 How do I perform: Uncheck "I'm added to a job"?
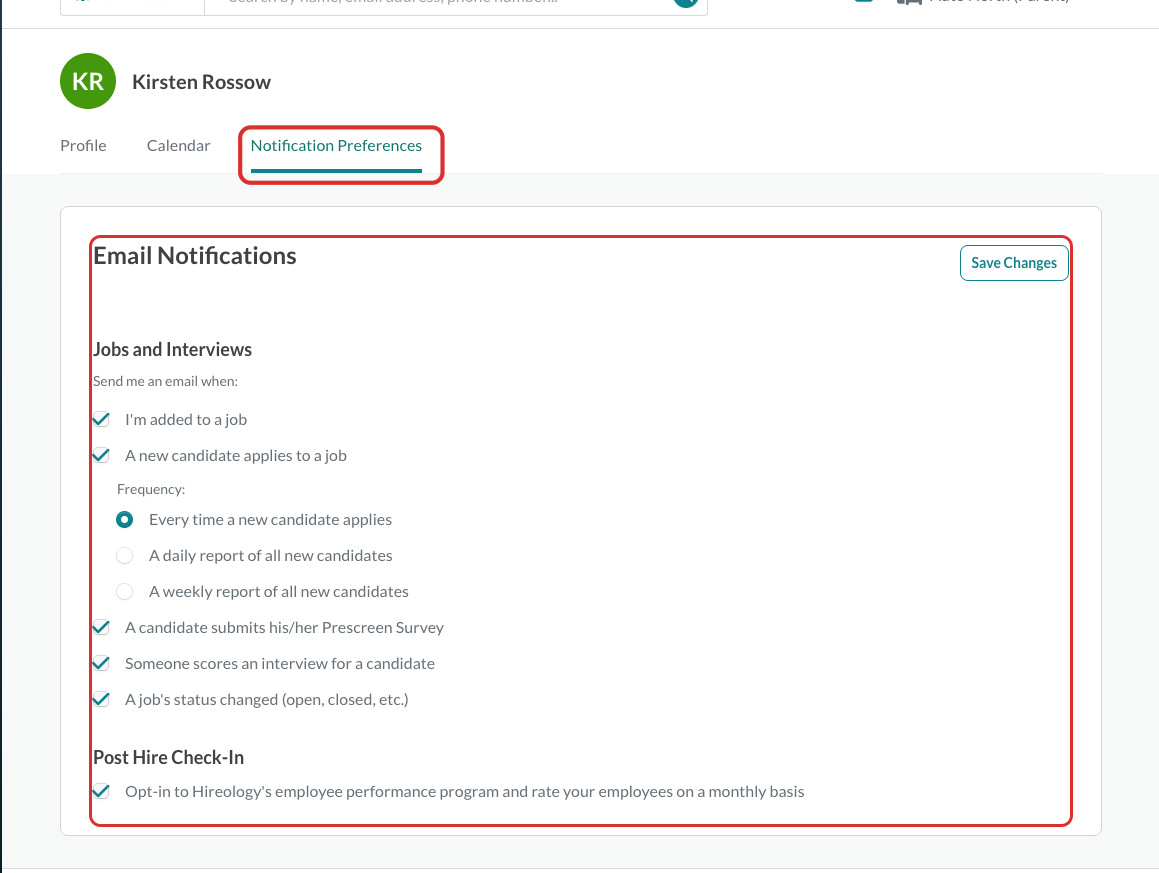tap(102, 420)
